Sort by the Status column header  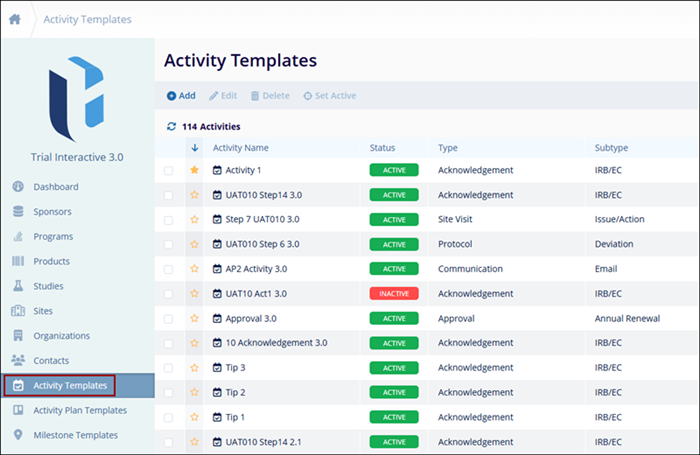tap(382, 148)
